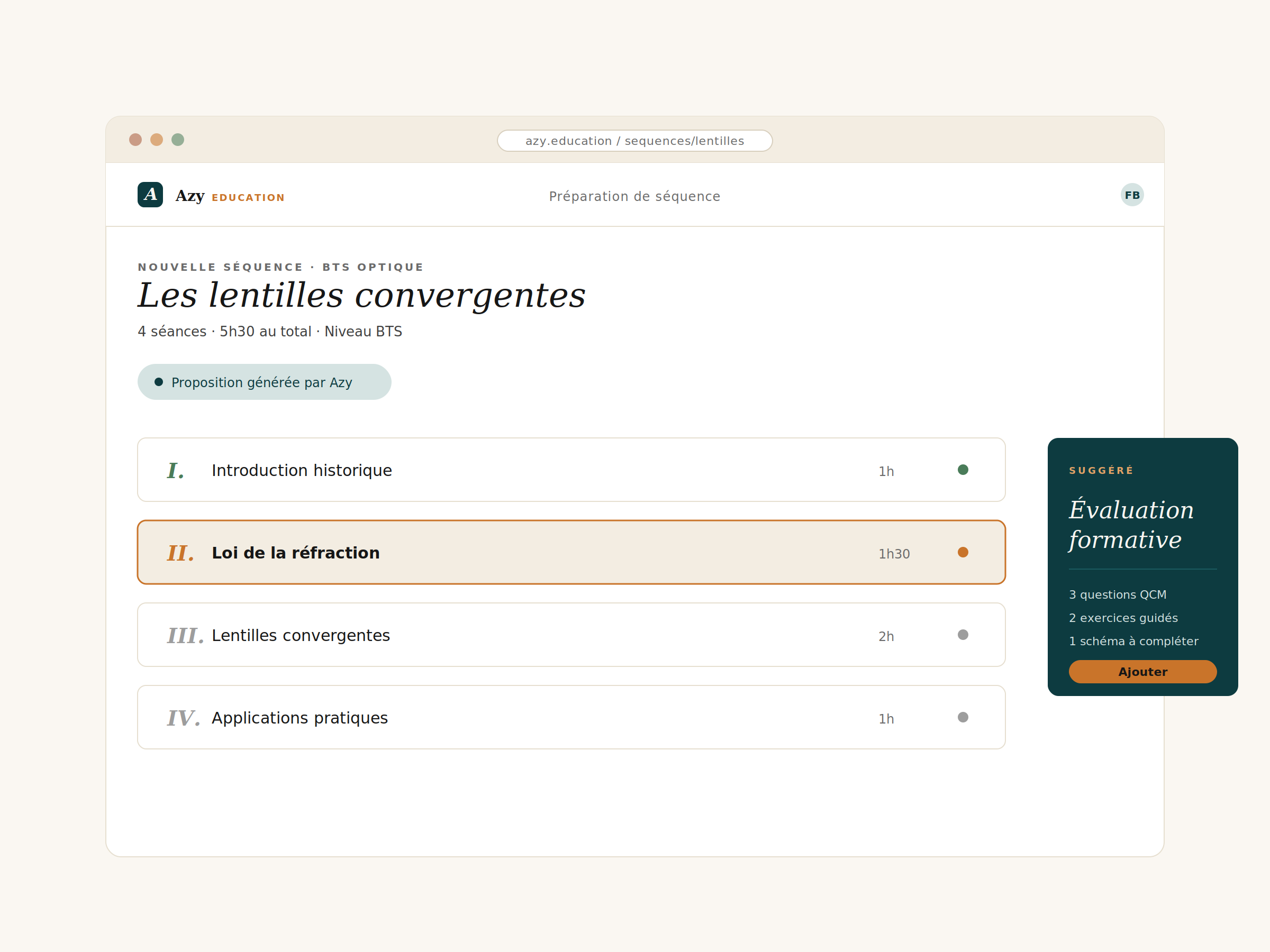Click the 2h duration of Lentilles convergentes

coord(886,636)
